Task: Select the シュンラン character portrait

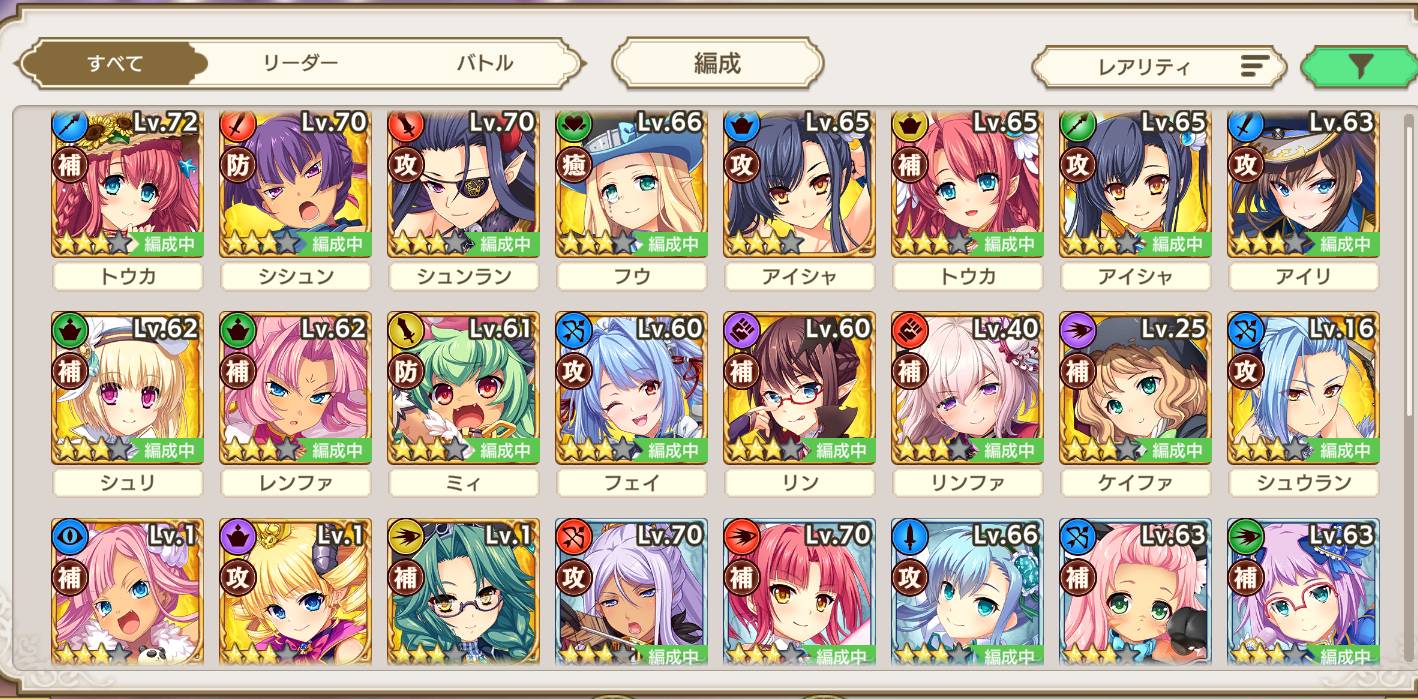Action: click(x=462, y=184)
